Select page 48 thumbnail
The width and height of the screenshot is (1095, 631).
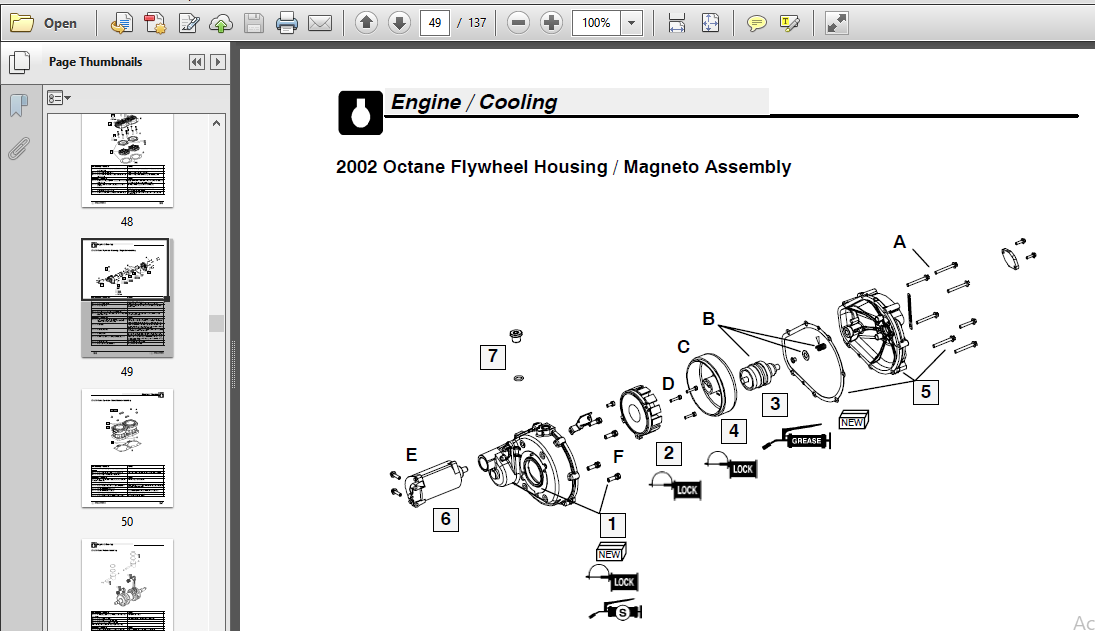pyautogui.click(x=127, y=161)
